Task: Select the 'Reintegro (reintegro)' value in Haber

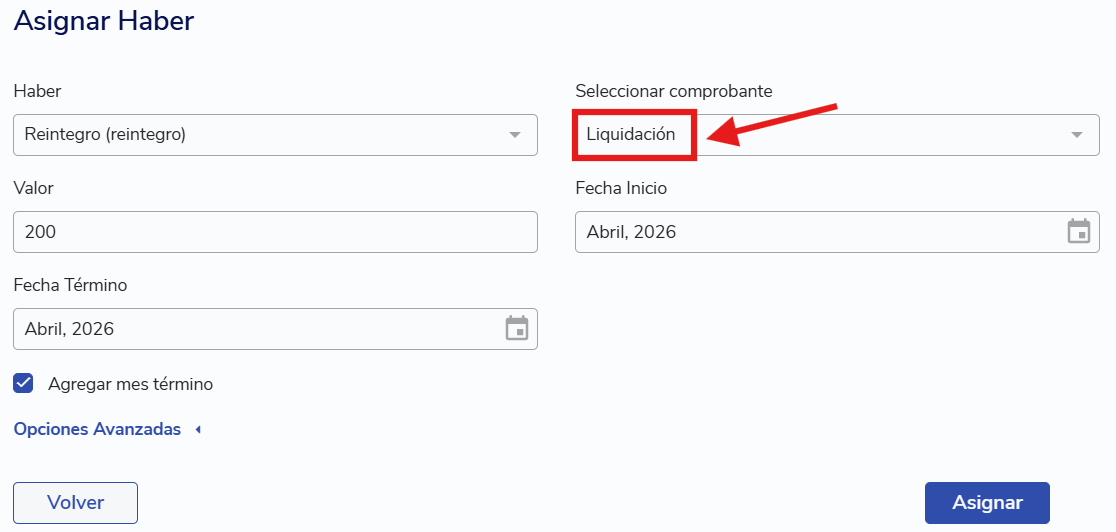Action: click(105, 134)
